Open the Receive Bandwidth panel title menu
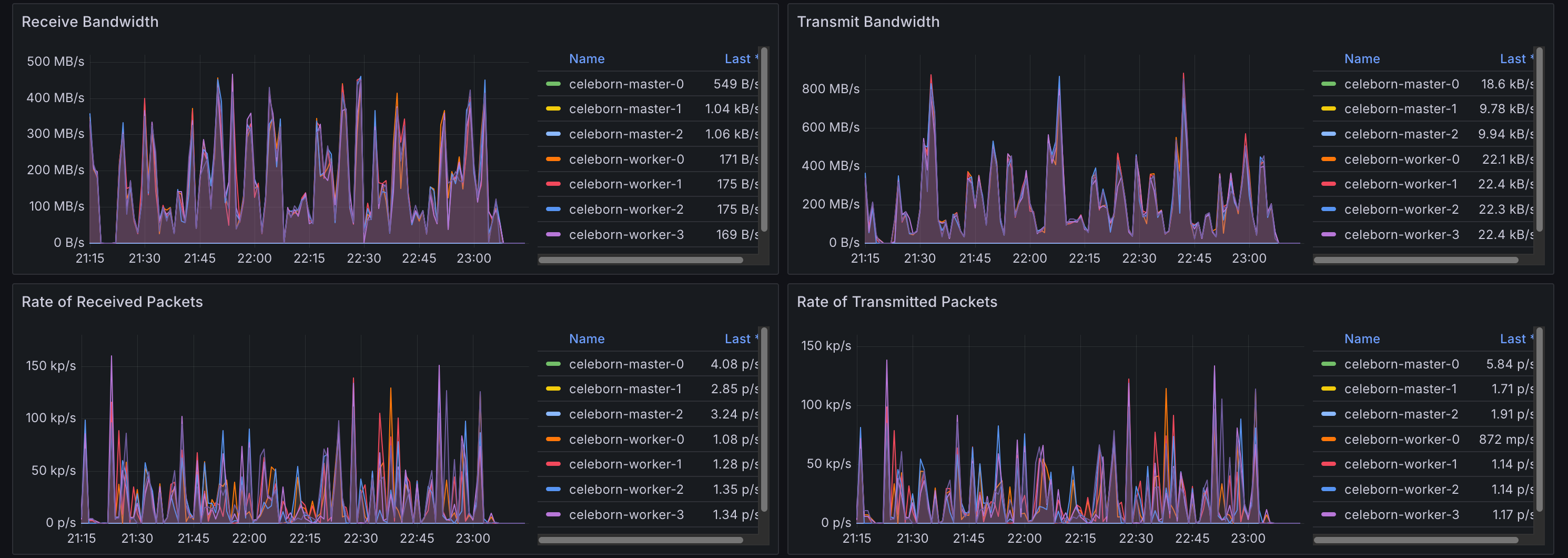1568x558 pixels. [89, 22]
